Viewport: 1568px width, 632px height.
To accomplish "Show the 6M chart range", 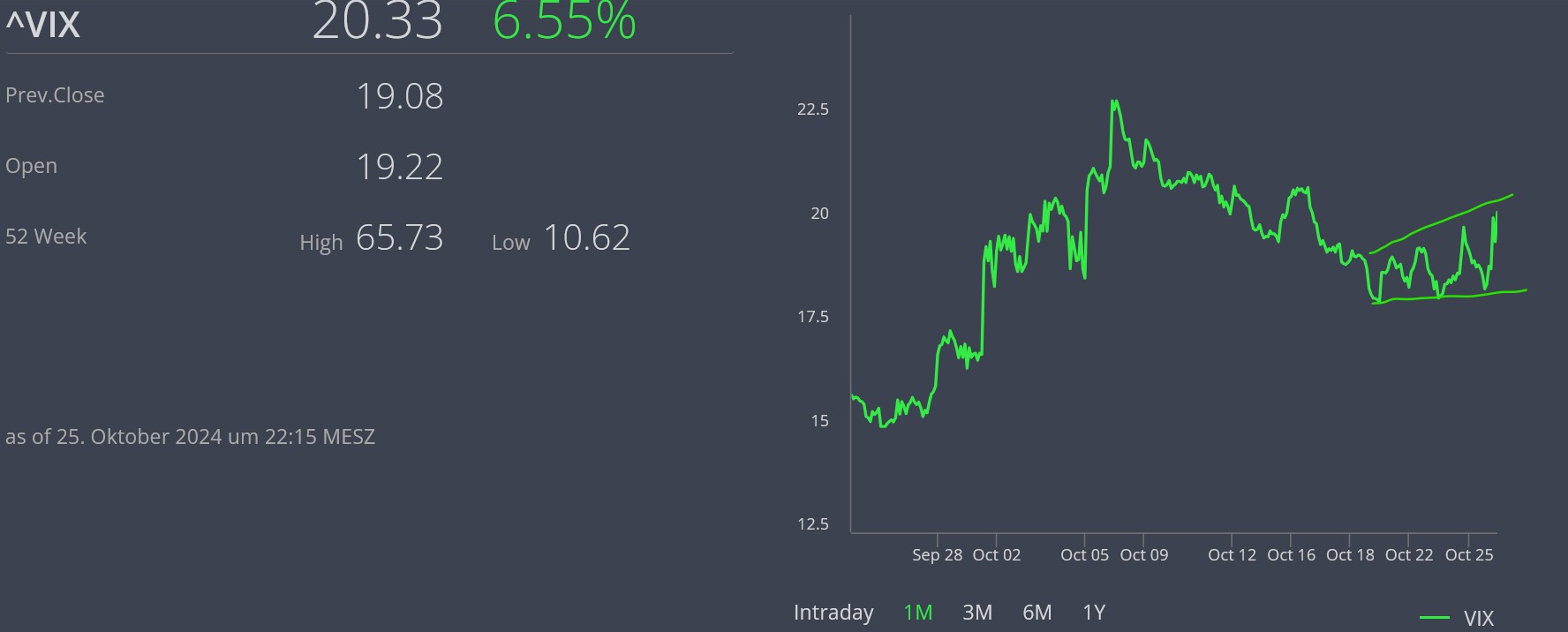I will [1037, 613].
